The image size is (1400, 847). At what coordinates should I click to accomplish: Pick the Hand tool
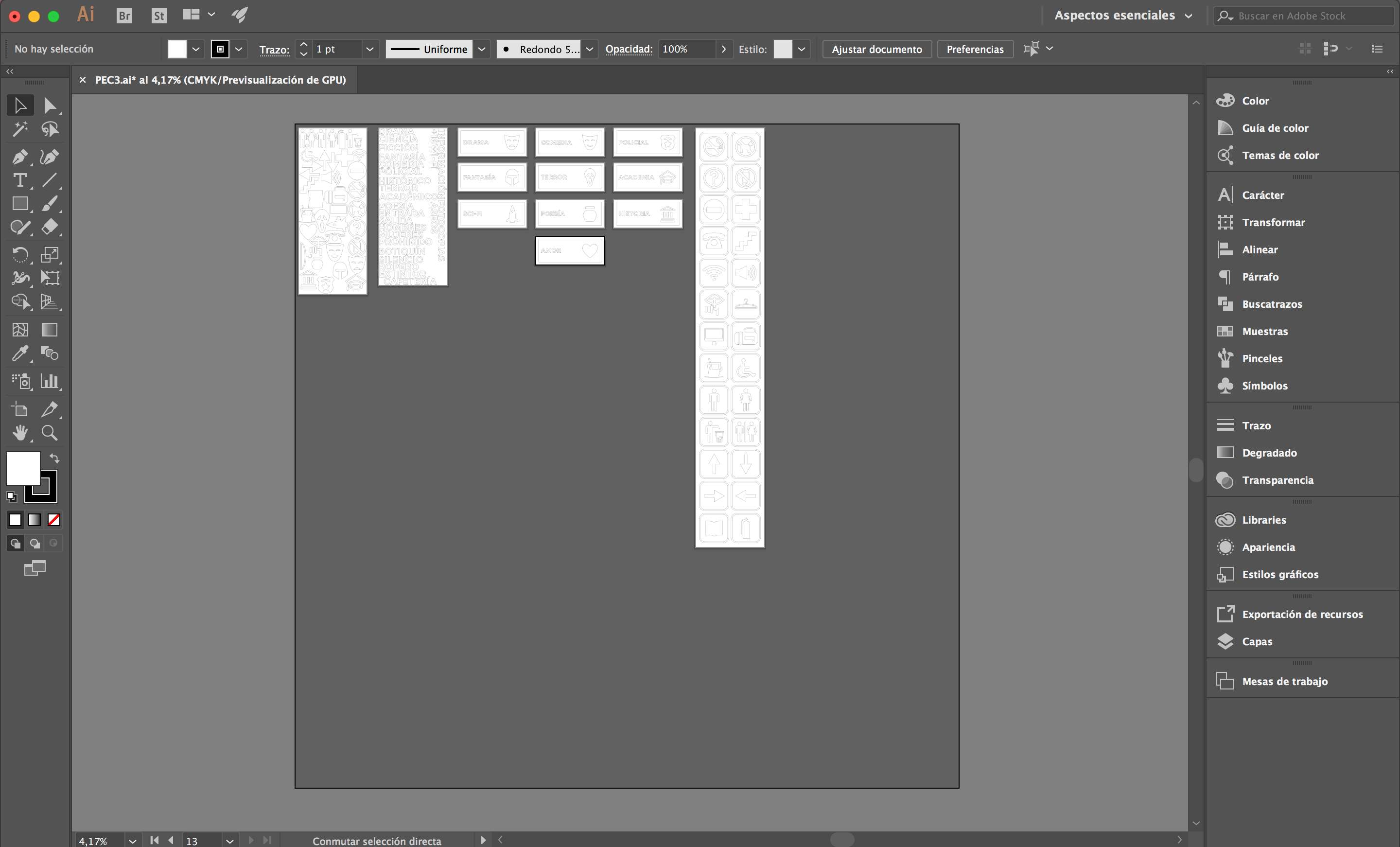click(x=20, y=433)
